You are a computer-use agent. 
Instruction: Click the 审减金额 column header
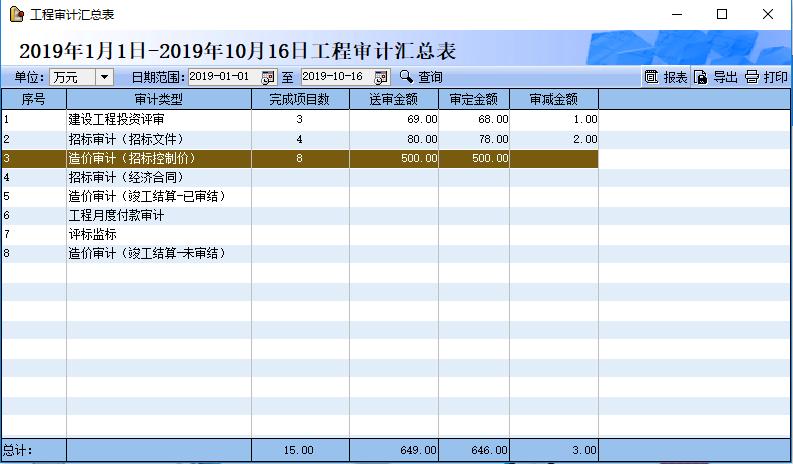pos(553,99)
